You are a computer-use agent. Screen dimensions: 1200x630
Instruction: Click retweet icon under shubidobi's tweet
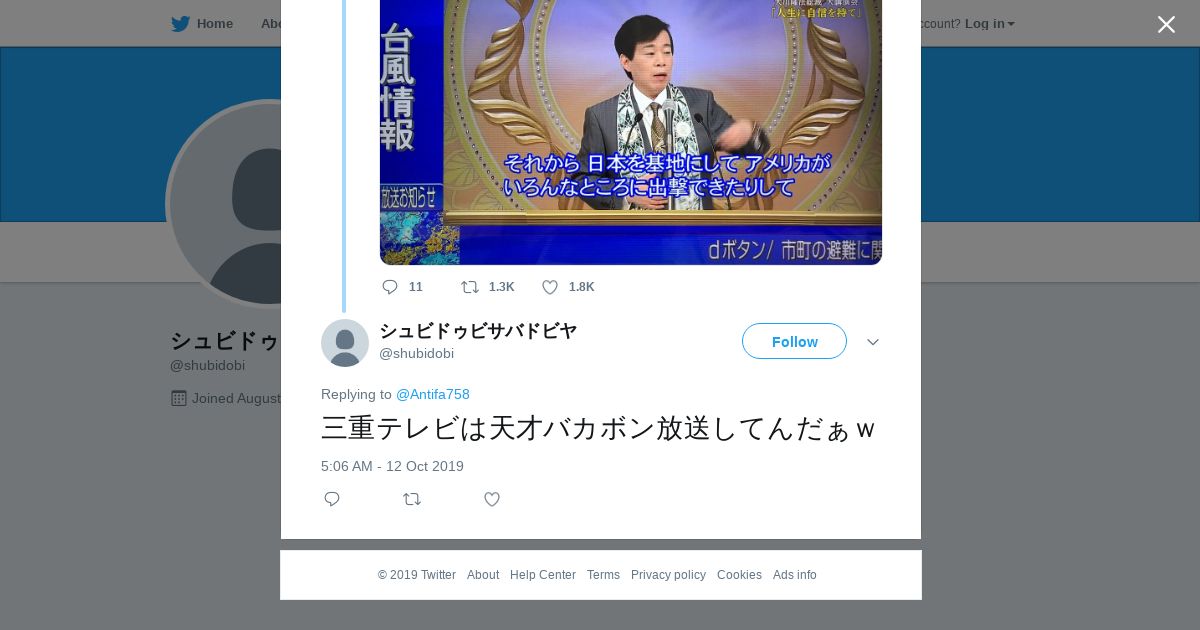click(412, 499)
